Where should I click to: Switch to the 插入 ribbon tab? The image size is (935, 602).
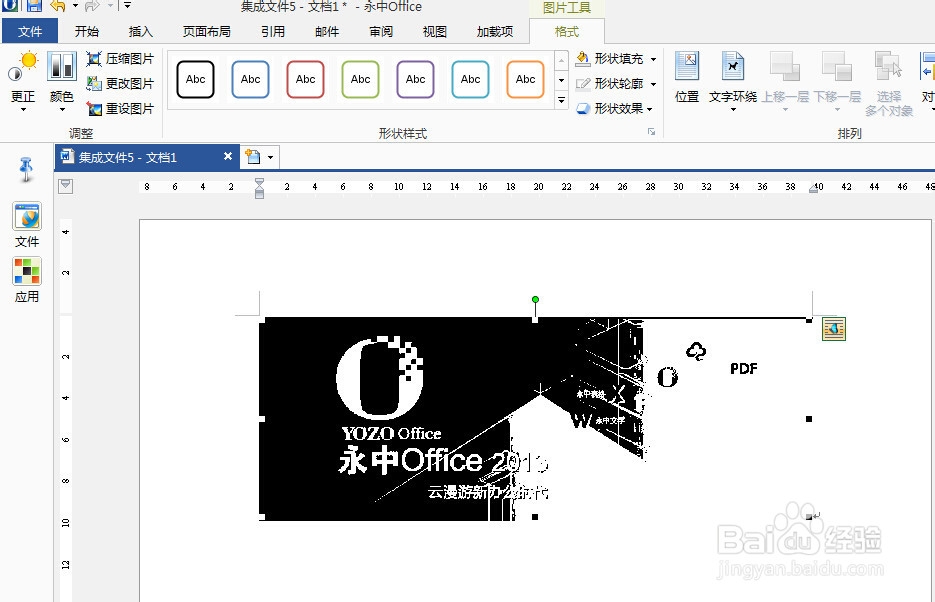pos(140,31)
